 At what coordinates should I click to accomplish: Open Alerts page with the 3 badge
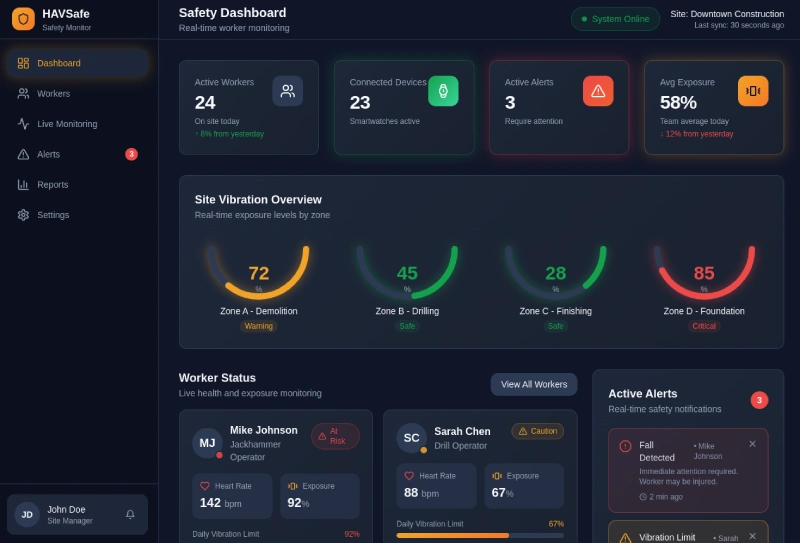click(78, 154)
